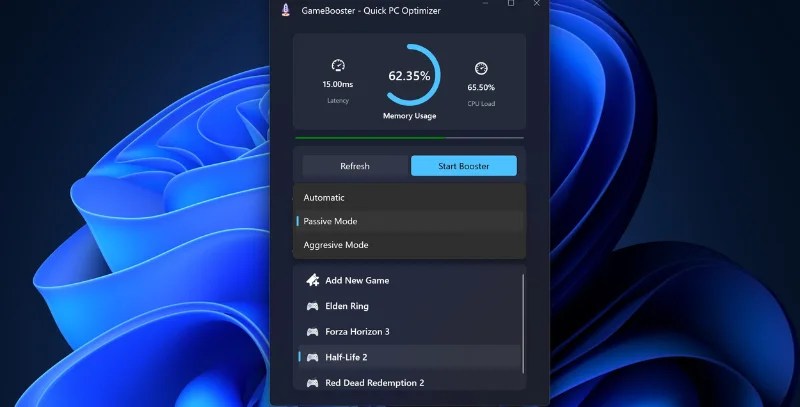Maximize the GameBooster window
The width and height of the screenshot is (800, 407).
click(511, 3)
